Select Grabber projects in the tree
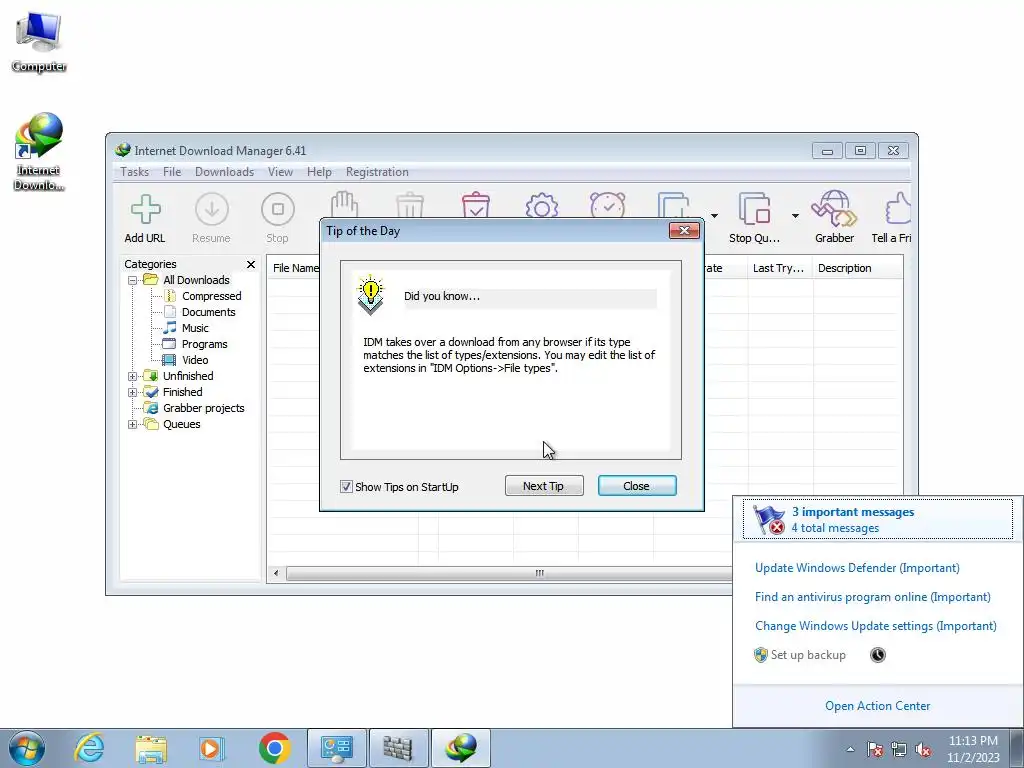Viewport: 1024px width, 768px height. 204,408
